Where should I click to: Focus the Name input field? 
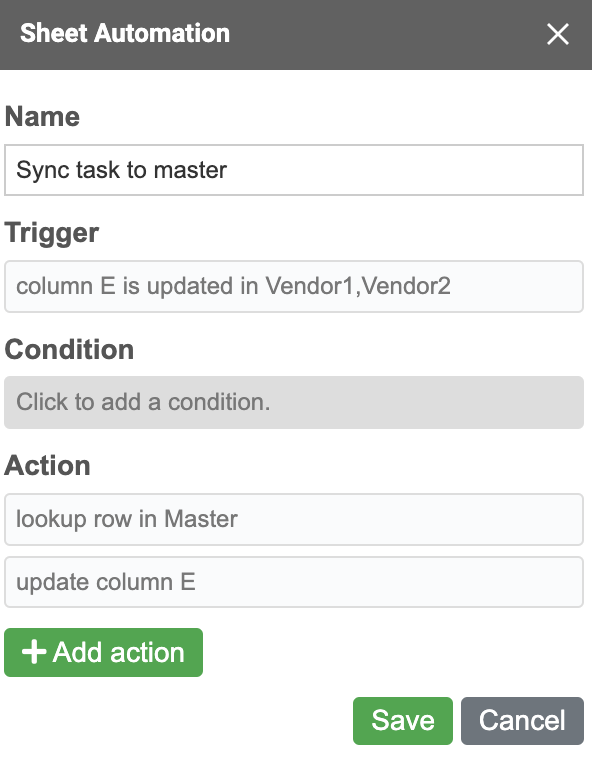pos(294,170)
